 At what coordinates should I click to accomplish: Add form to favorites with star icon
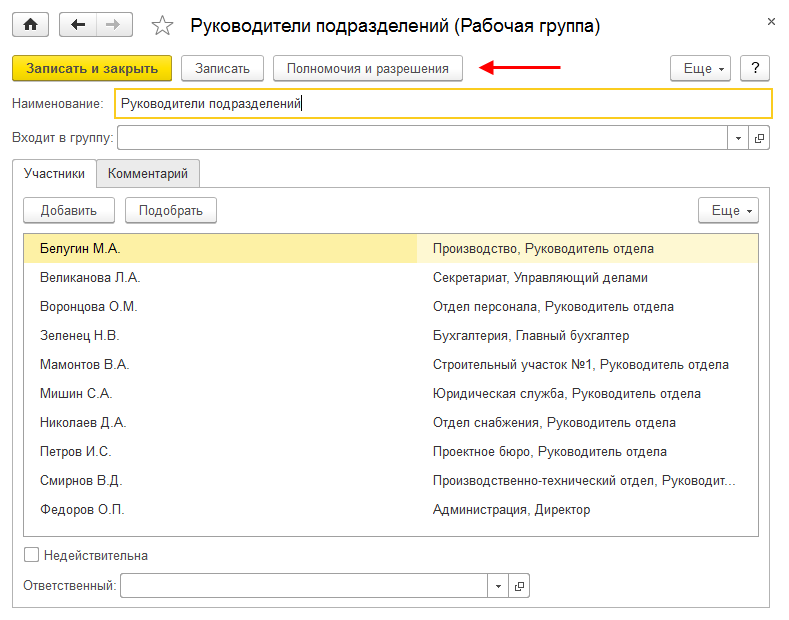[161, 26]
